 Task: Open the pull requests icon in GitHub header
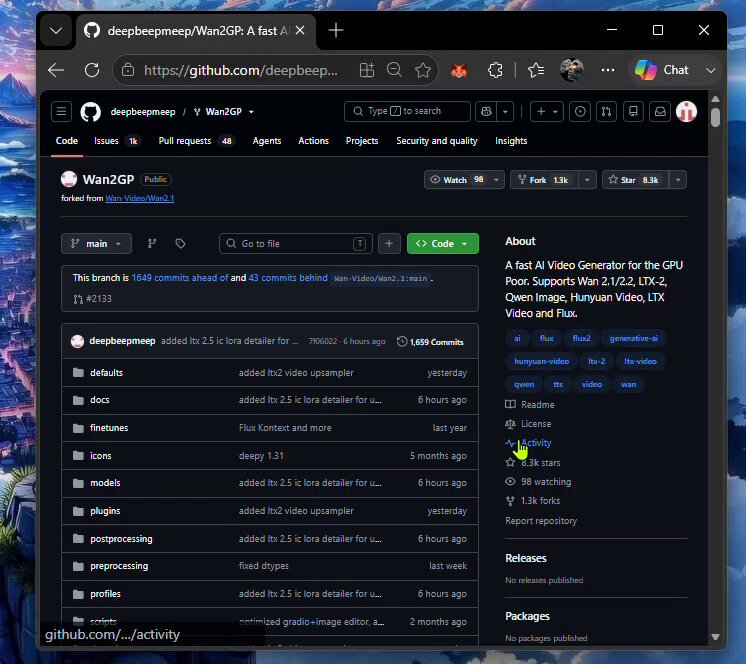(x=606, y=111)
